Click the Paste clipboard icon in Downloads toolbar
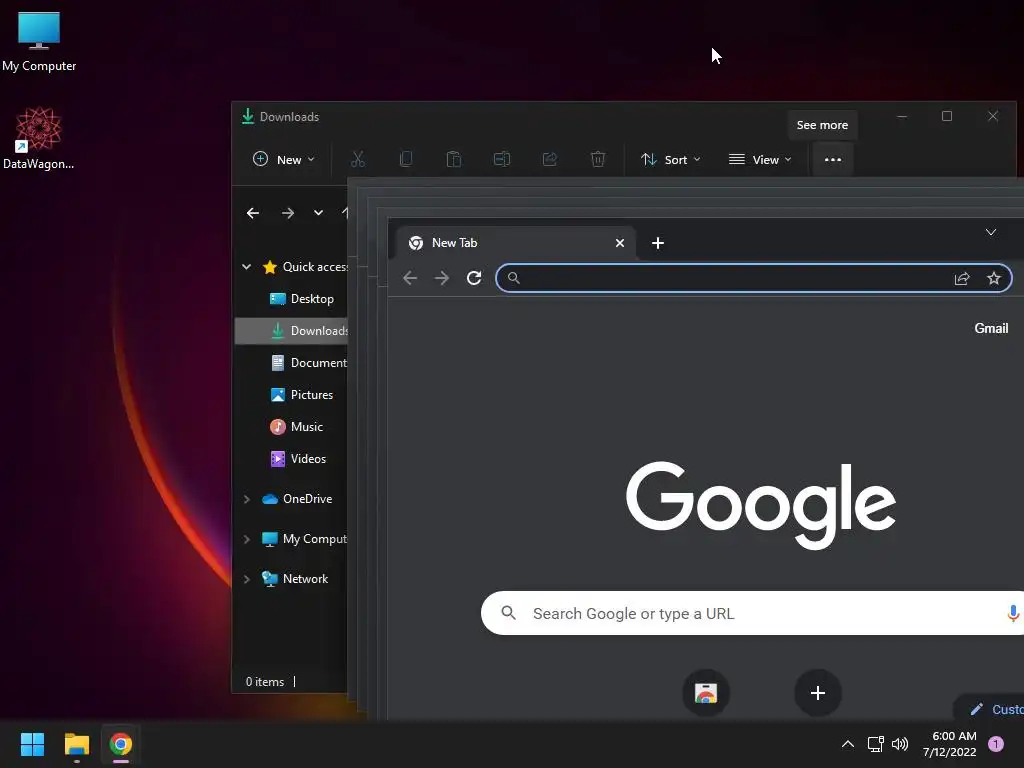1024x768 pixels. coord(454,159)
